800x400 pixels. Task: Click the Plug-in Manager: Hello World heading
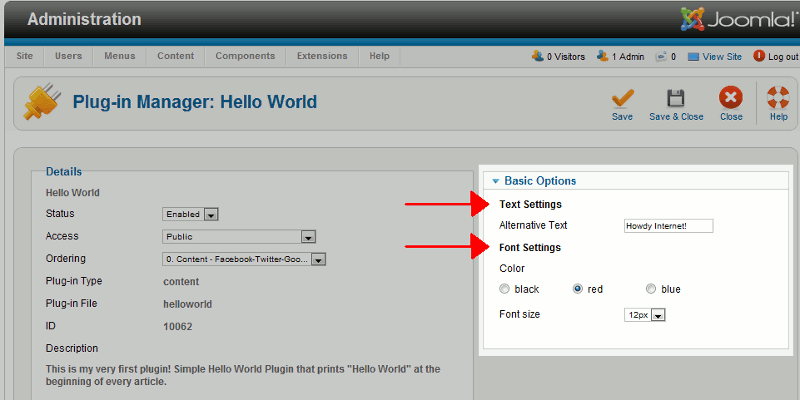click(195, 102)
